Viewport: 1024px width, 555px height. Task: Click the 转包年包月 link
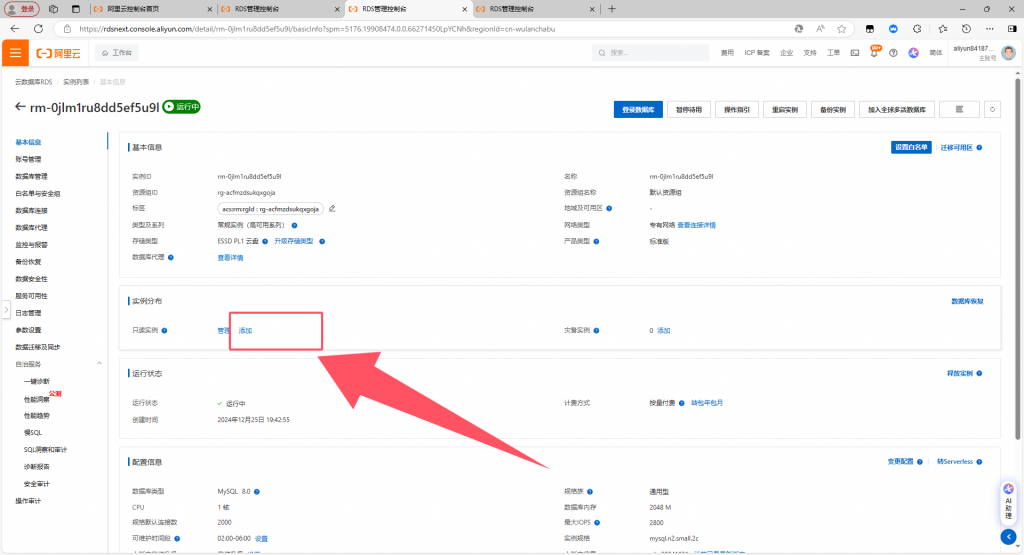[707, 403]
